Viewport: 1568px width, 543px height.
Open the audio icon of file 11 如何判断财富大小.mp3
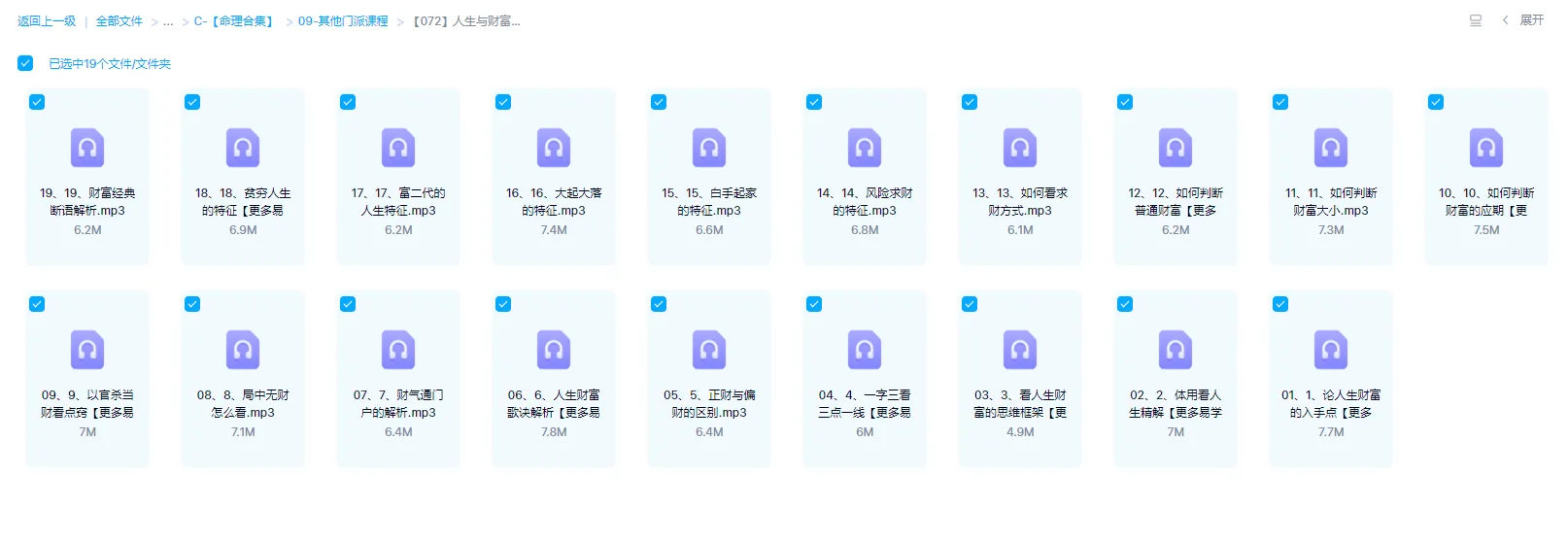[x=1331, y=148]
